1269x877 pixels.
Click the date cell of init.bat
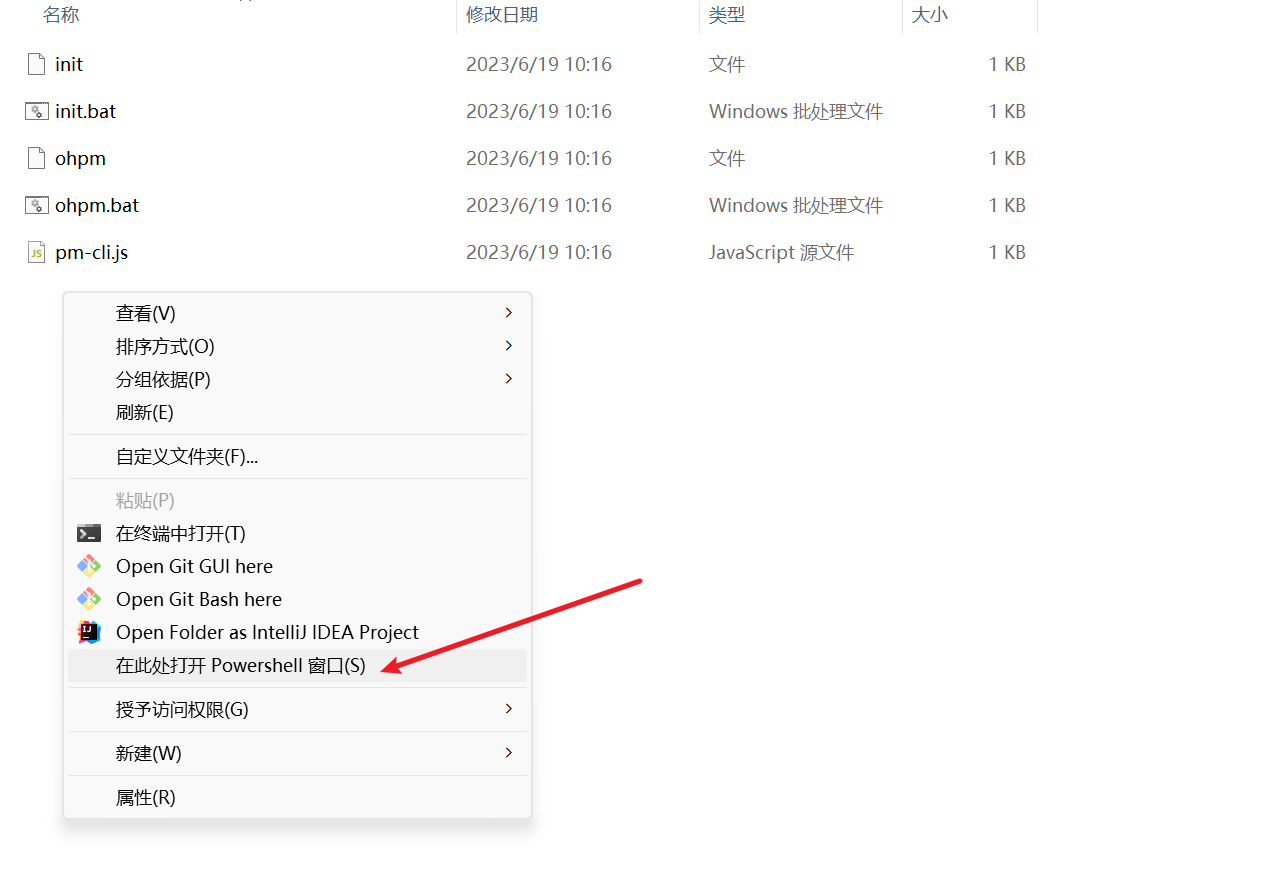[539, 111]
